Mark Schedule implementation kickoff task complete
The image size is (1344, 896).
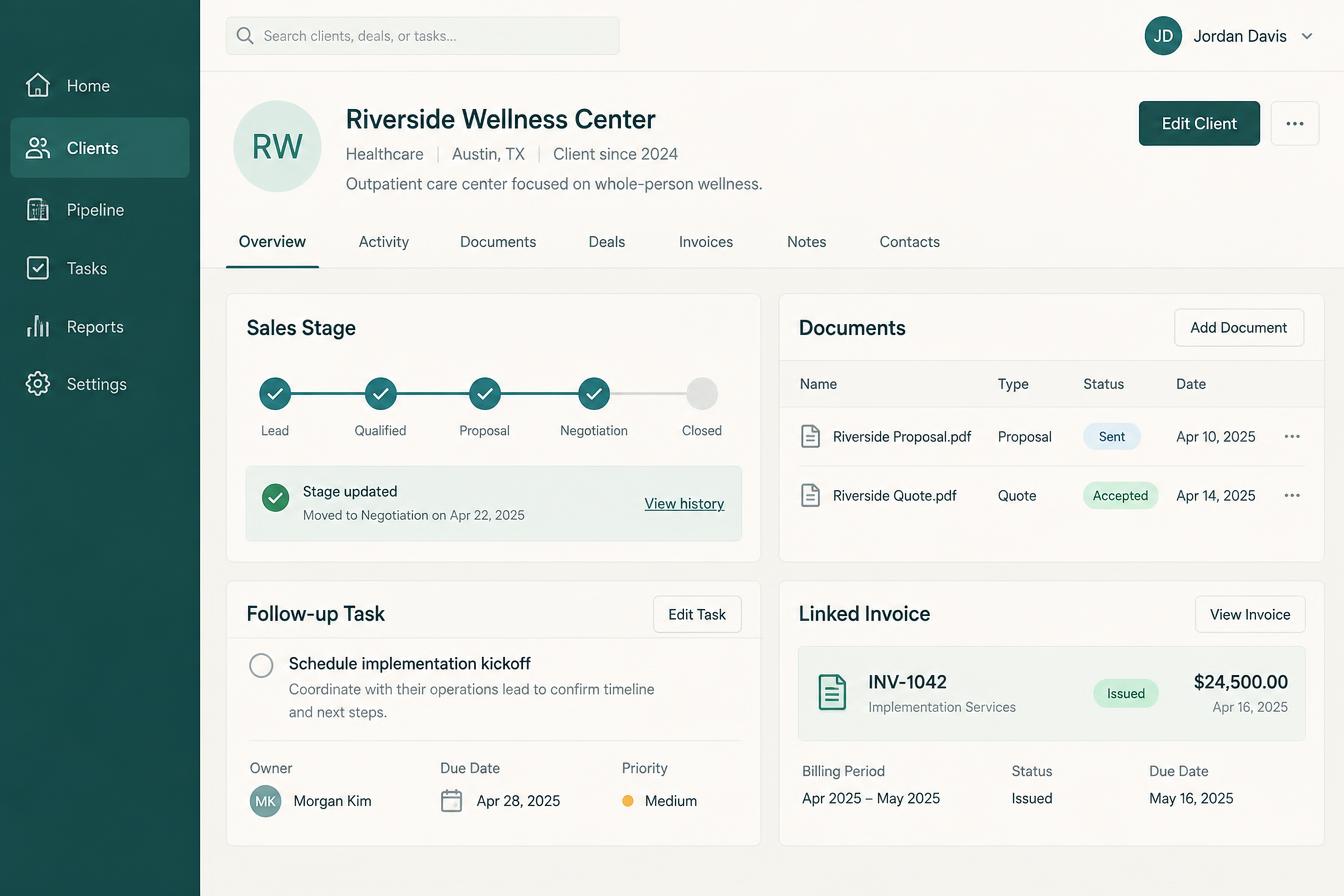click(x=261, y=665)
